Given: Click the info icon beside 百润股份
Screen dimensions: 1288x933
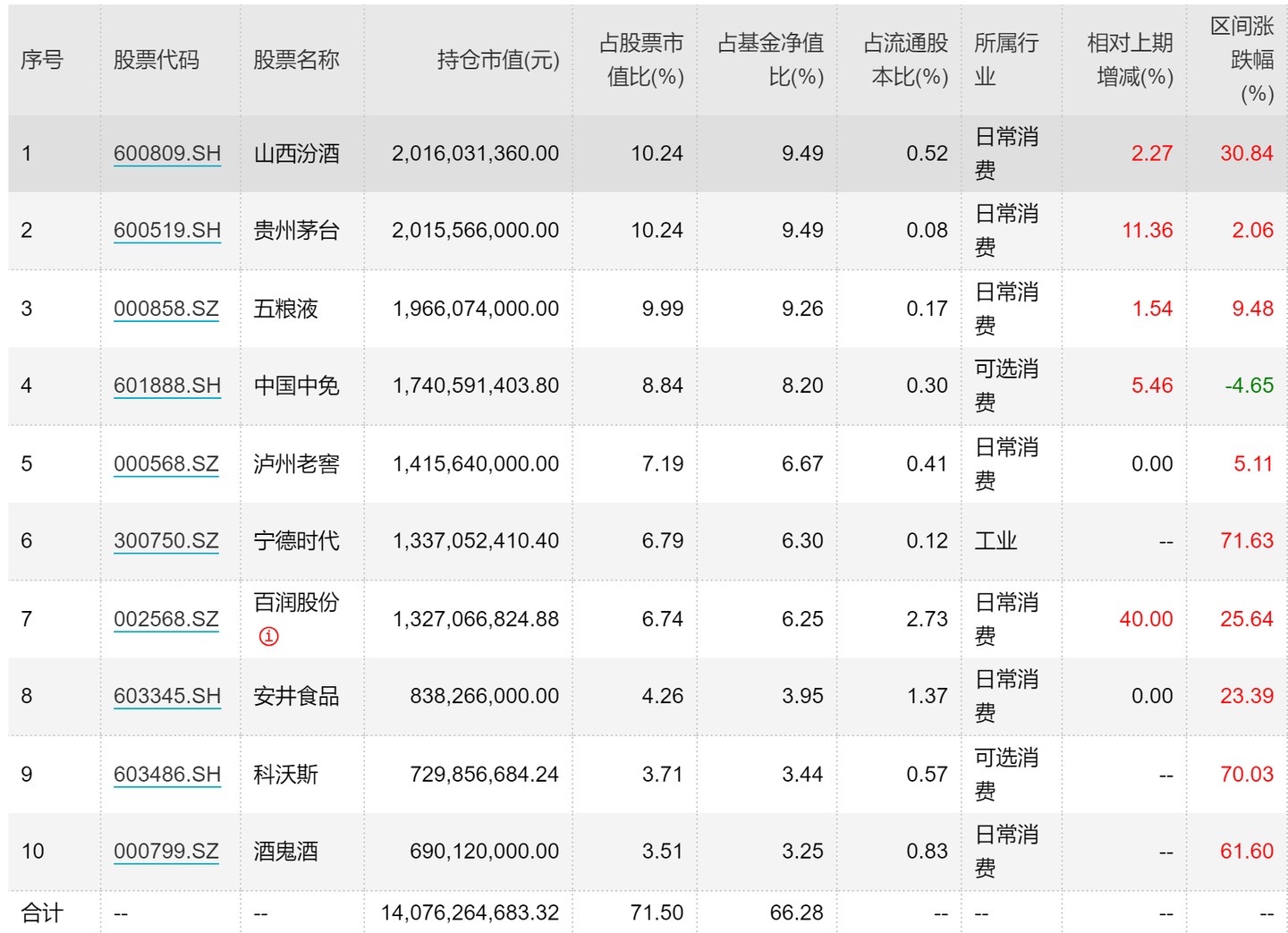Looking at the screenshot, I should pos(268,636).
